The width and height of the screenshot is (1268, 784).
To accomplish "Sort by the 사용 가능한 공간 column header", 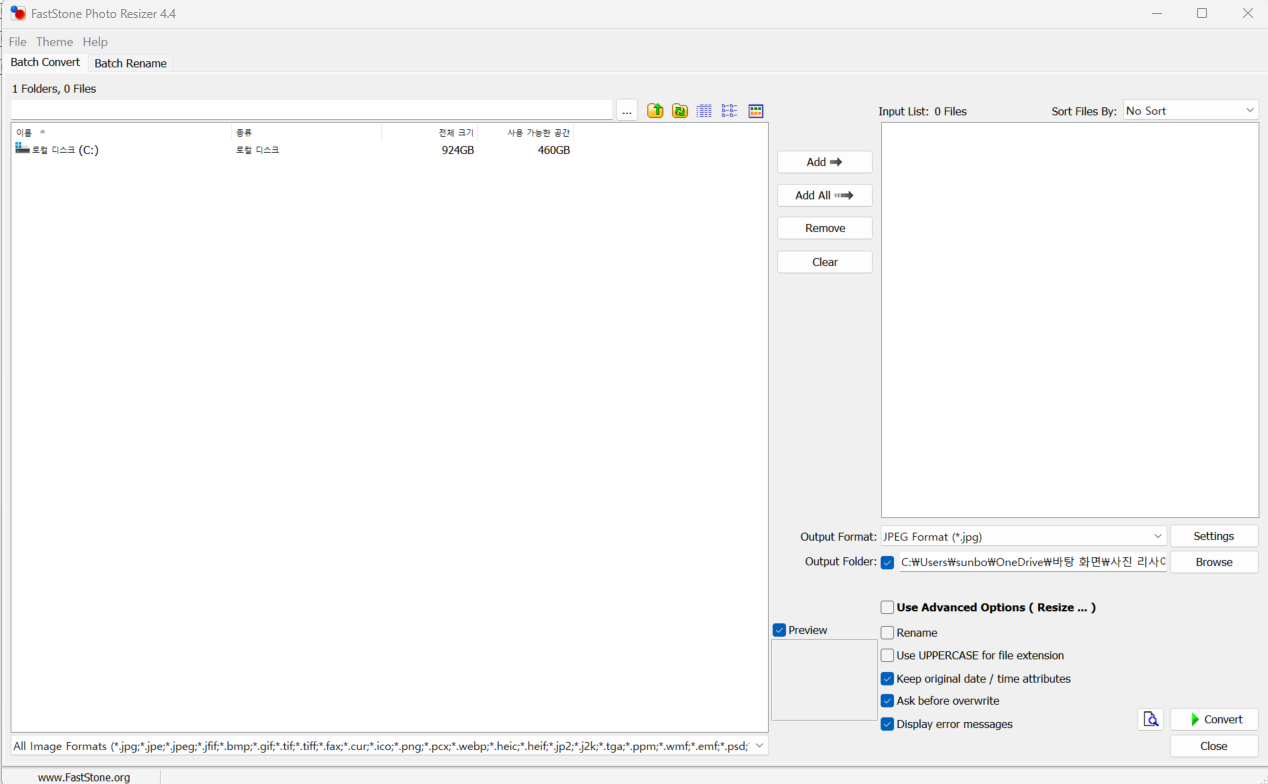I will 526,132.
